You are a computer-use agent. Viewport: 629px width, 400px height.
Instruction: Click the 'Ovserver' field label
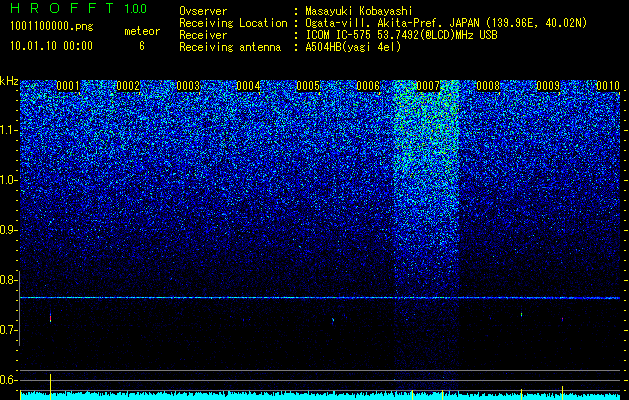(x=203, y=11)
